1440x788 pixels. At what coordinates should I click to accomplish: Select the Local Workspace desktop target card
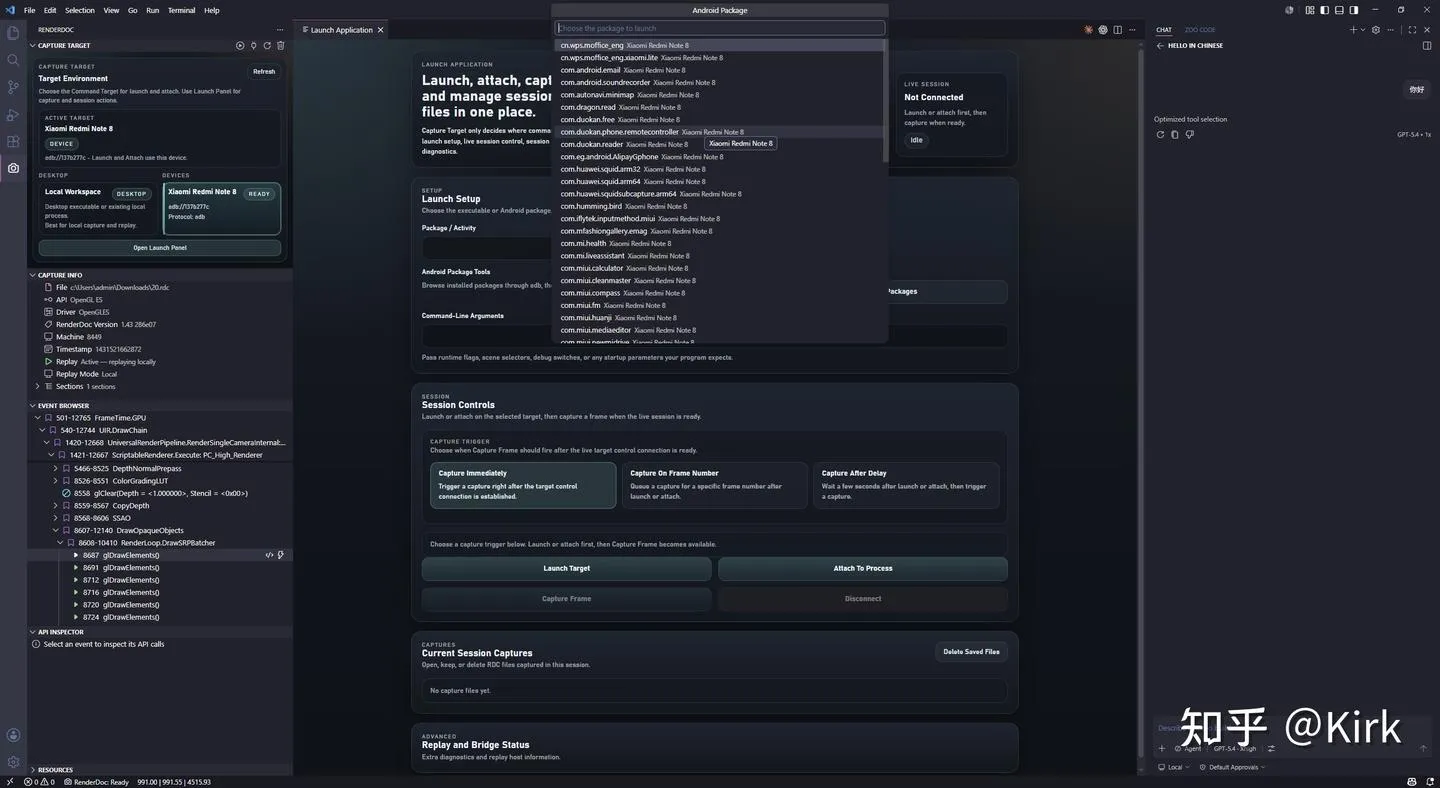point(98,208)
